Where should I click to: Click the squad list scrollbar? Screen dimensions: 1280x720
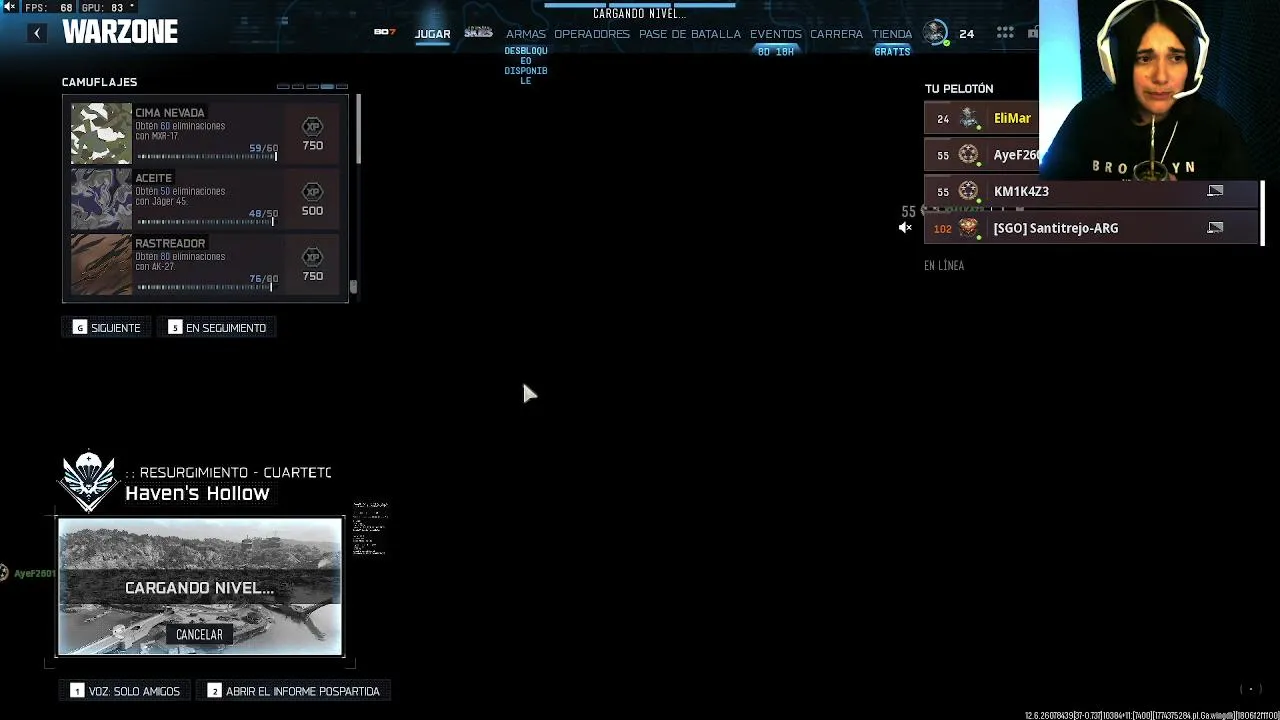tap(1262, 212)
